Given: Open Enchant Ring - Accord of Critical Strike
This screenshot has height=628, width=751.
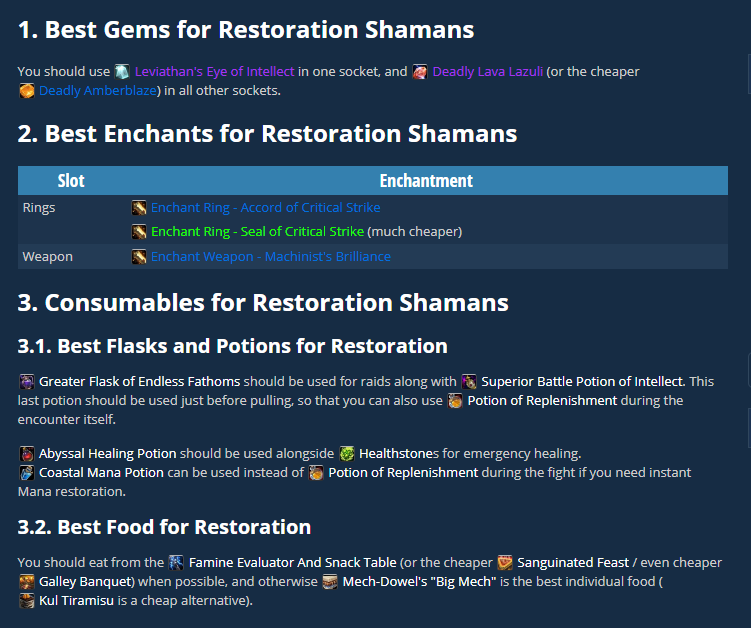Looking at the screenshot, I should [265, 208].
